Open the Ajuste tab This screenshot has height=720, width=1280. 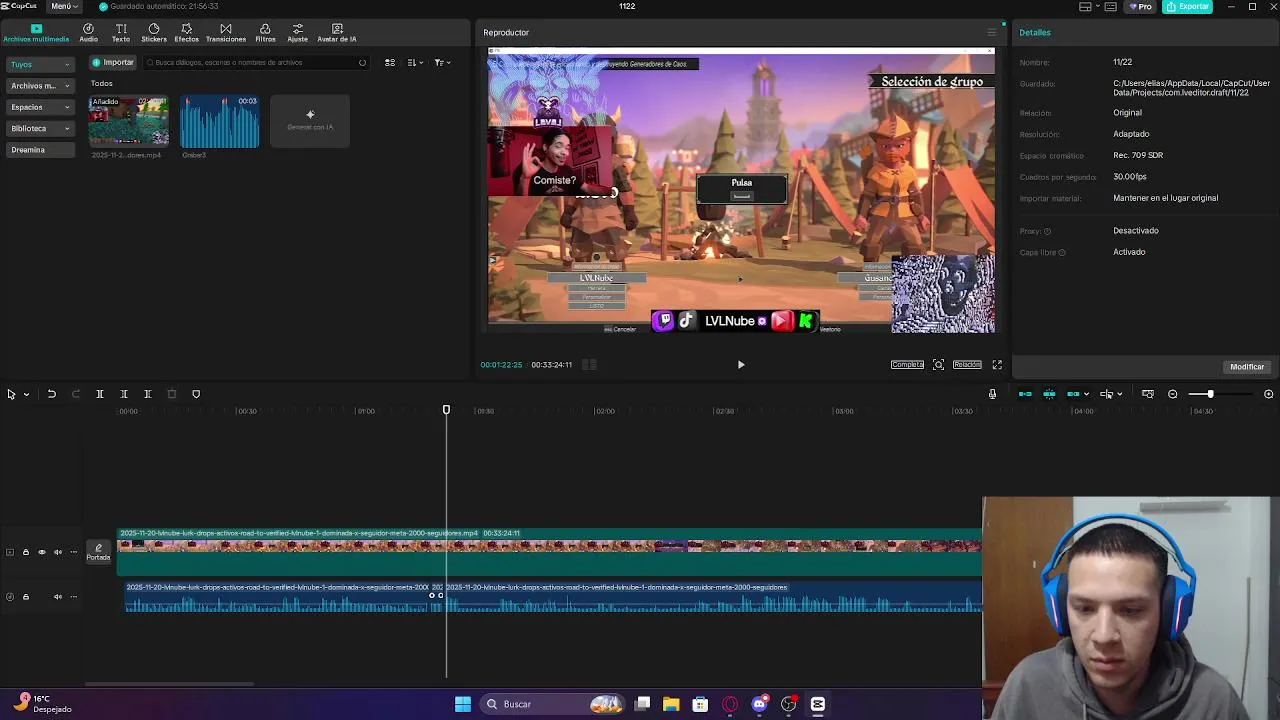click(x=298, y=33)
